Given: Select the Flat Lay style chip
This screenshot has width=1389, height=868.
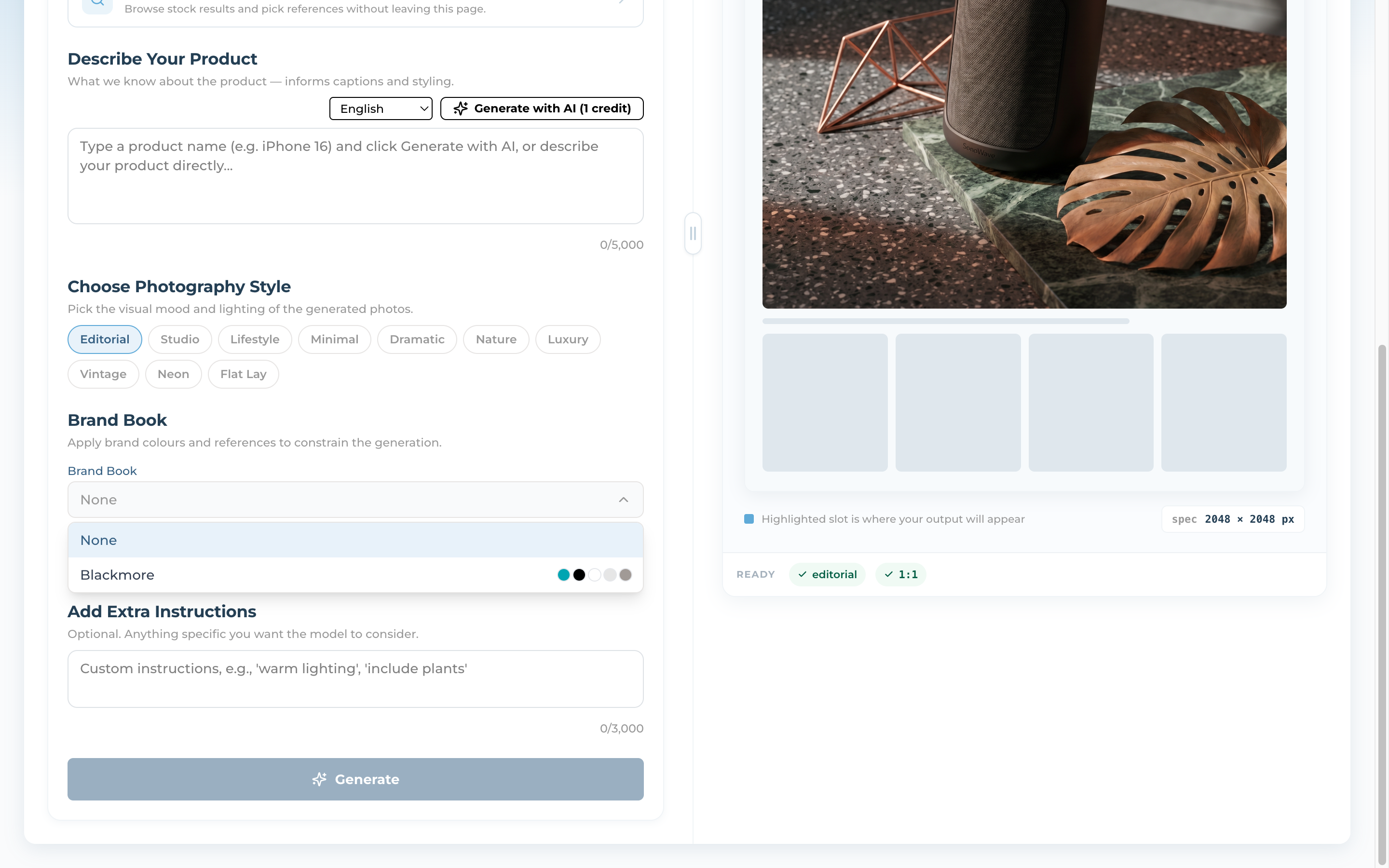Looking at the screenshot, I should (x=244, y=374).
